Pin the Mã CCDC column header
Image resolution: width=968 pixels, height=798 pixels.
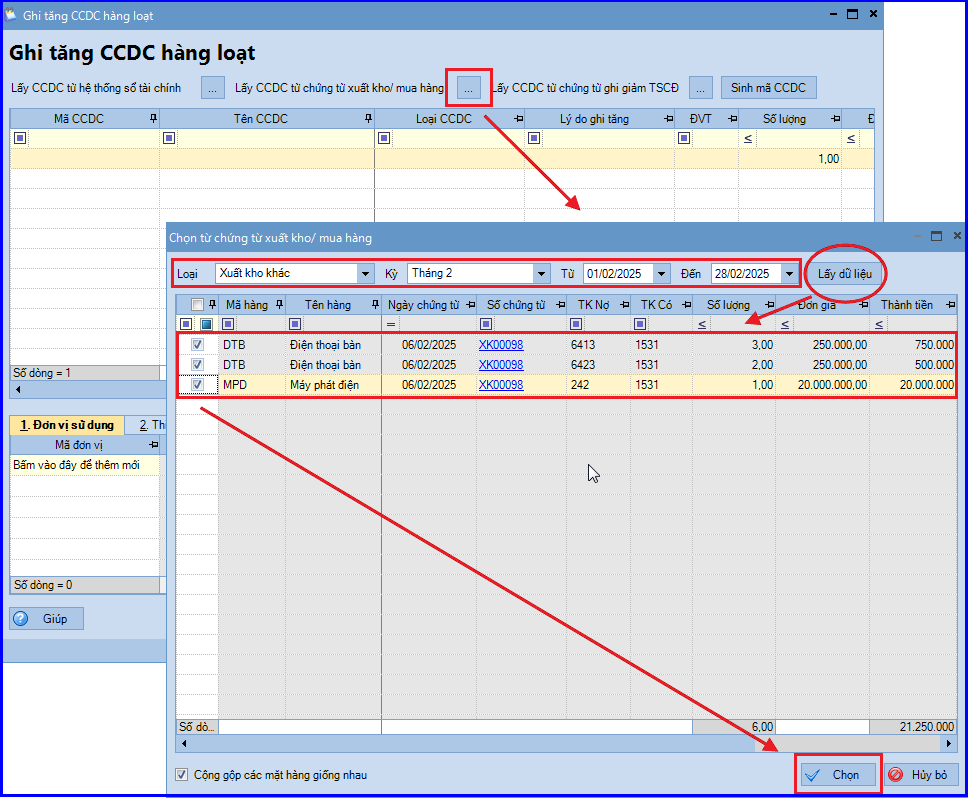click(x=153, y=118)
